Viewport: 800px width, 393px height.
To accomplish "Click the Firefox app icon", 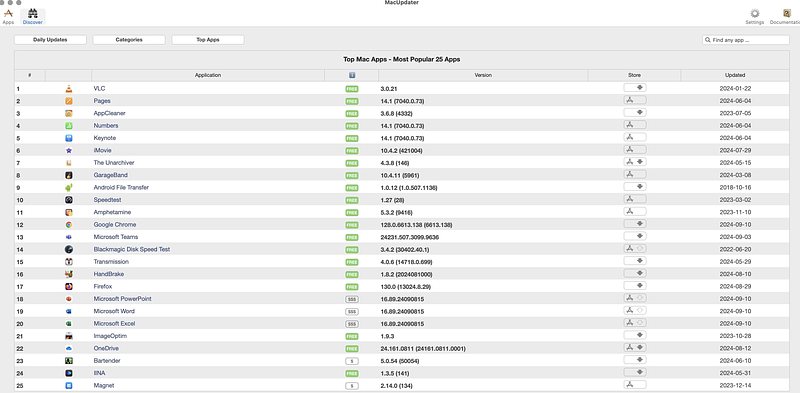I will click(x=69, y=286).
